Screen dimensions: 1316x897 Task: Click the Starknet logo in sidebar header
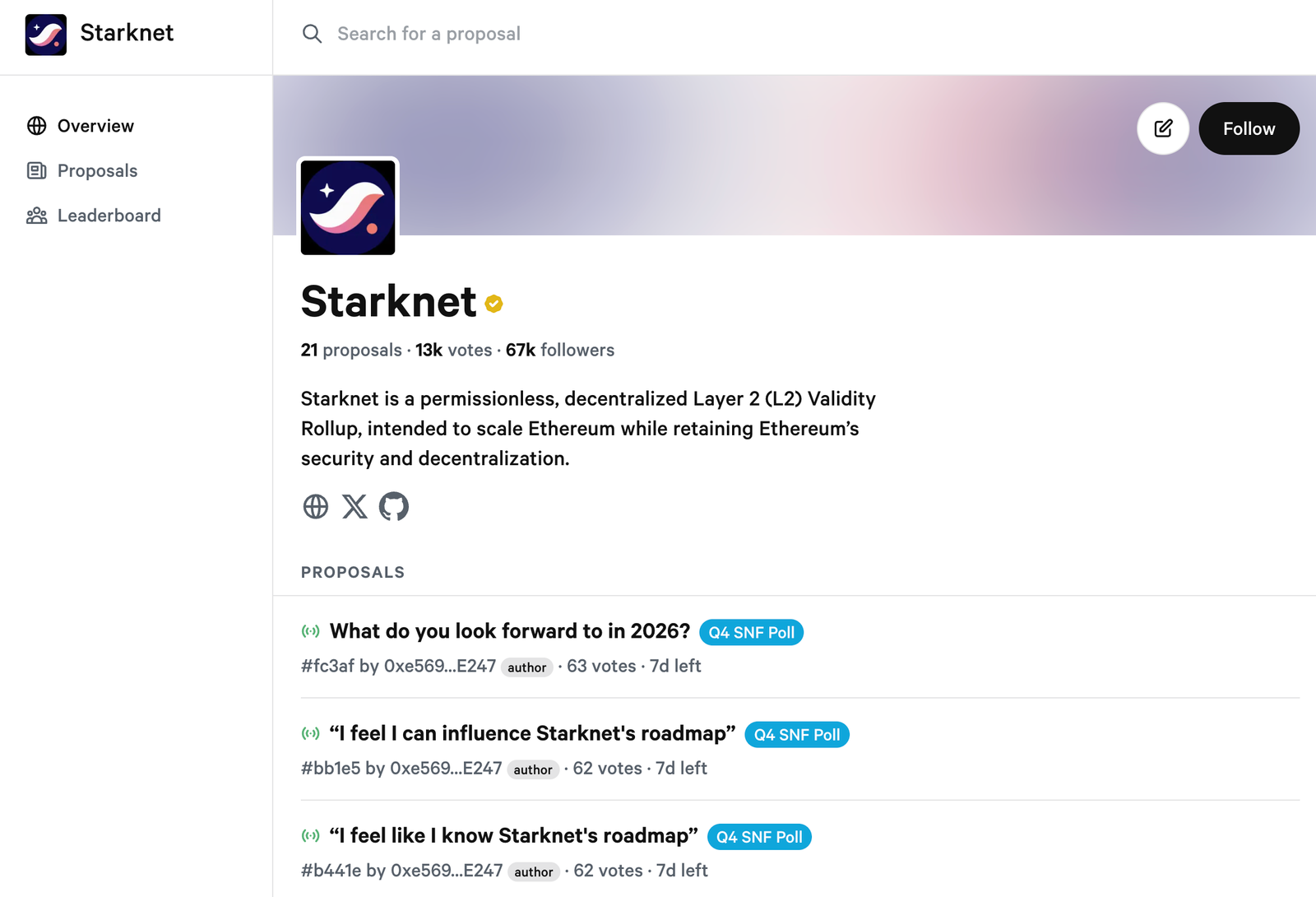pos(46,35)
